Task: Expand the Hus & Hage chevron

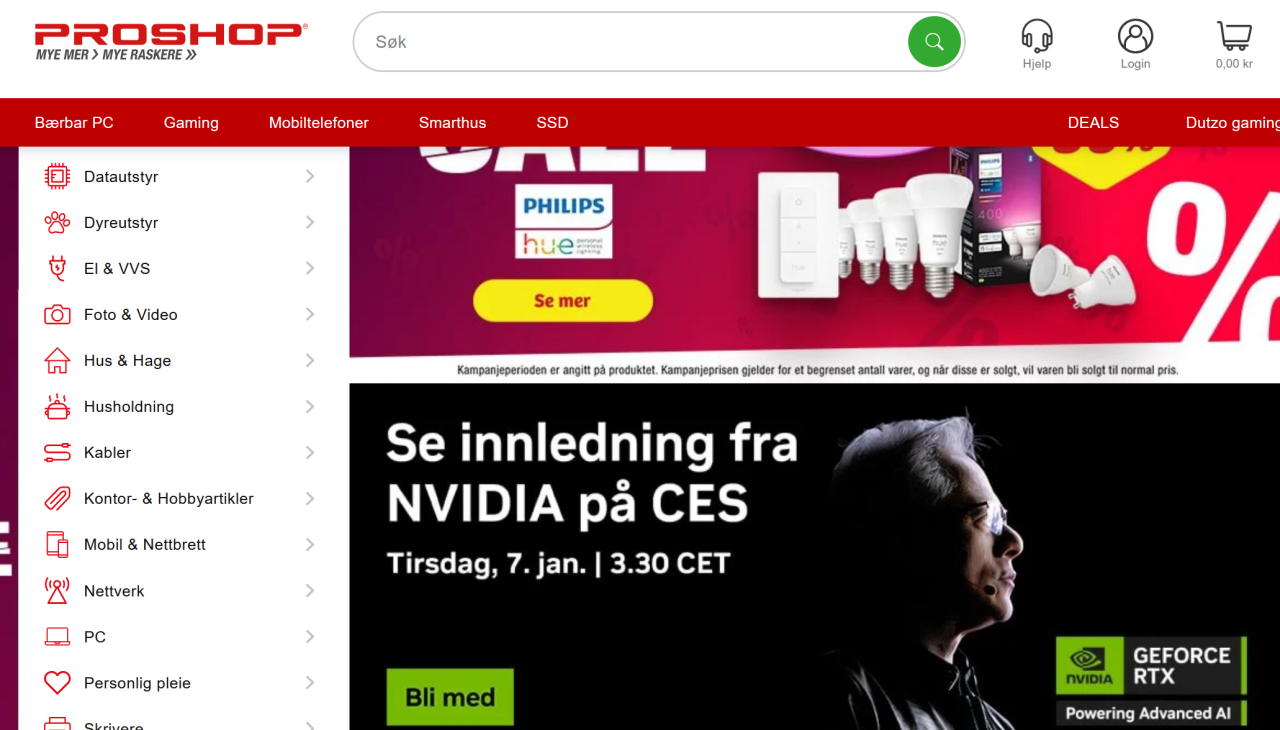Action: point(310,360)
